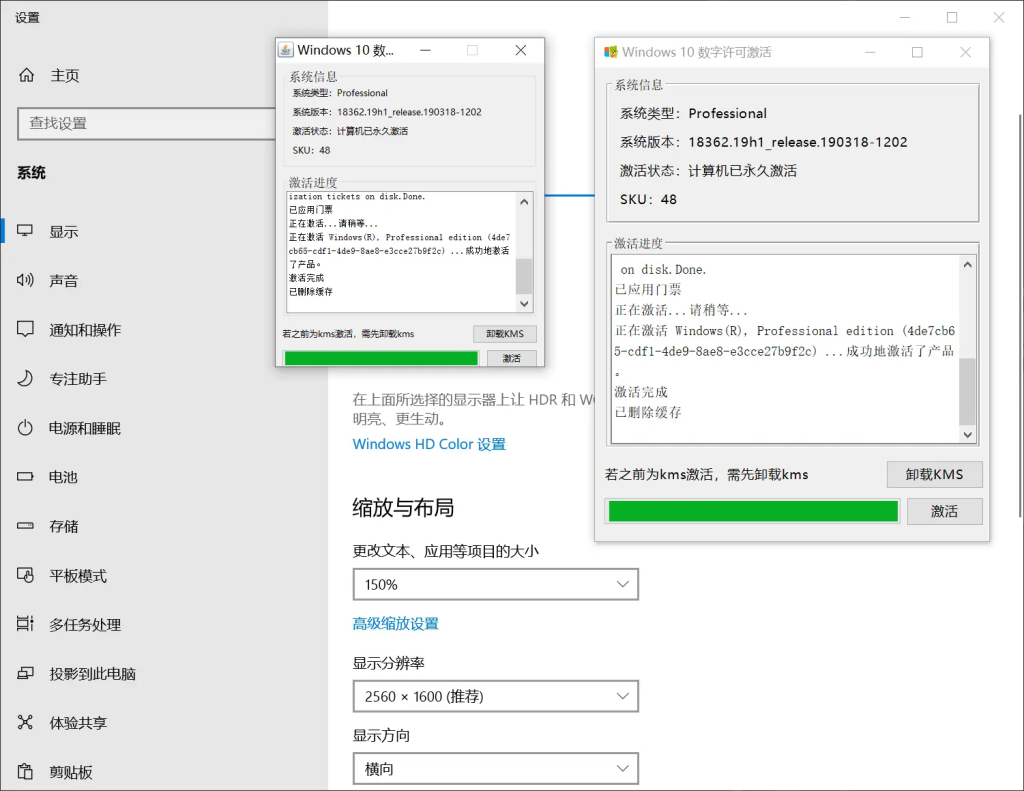
Task: Click the Settings window vertical scrollbar
Action: [1019, 315]
